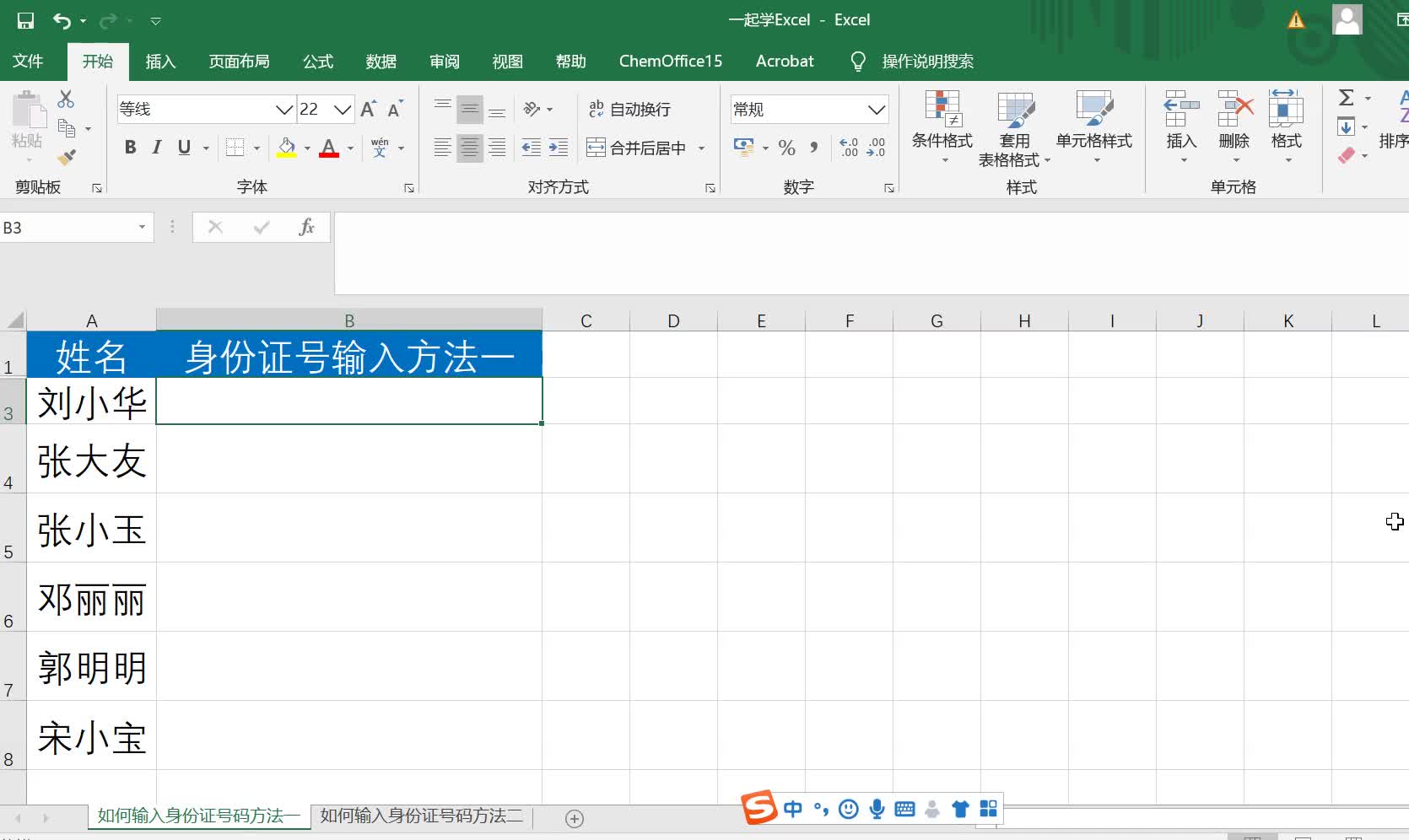This screenshot has height=840, width=1409.
Task: Expand the Merge and Center options arrow
Action: (x=701, y=148)
